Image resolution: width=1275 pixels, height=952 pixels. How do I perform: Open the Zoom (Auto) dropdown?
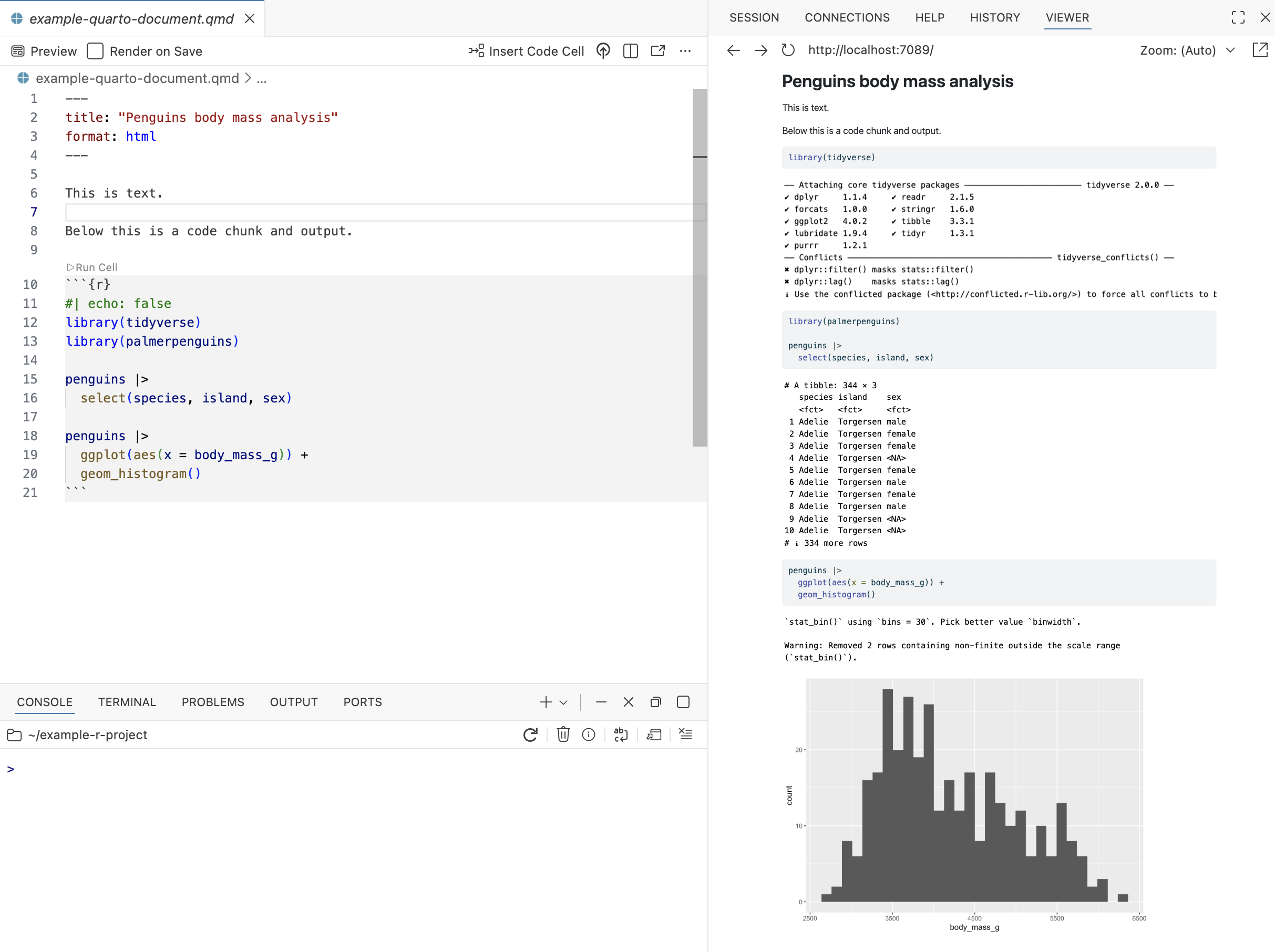coord(1187,50)
